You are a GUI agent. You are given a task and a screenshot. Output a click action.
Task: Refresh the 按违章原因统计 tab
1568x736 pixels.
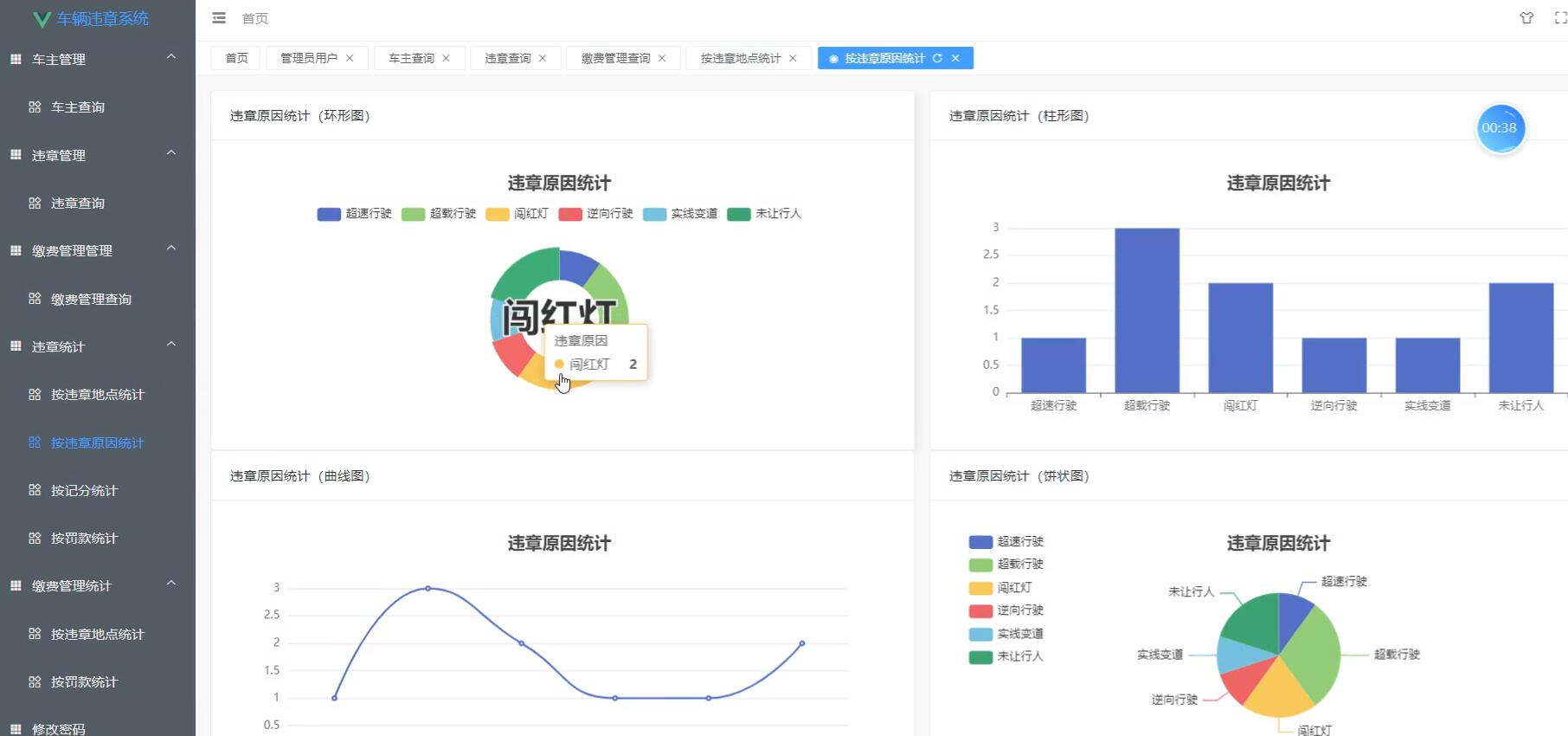tap(937, 58)
